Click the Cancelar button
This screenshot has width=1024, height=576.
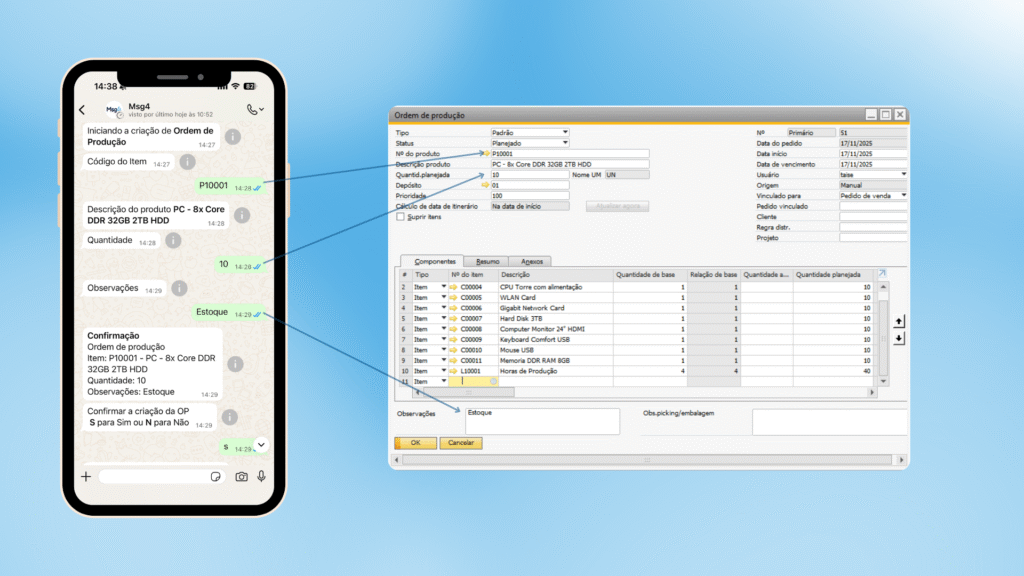pos(461,442)
